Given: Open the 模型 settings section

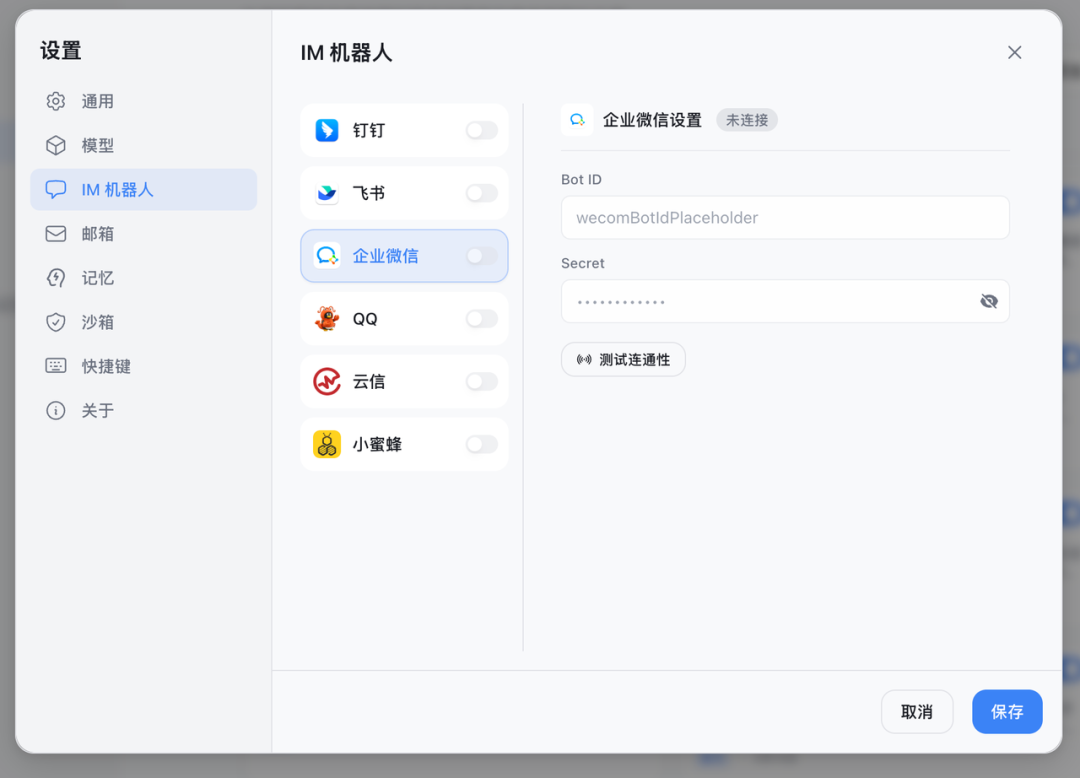Looking at the screenshot, I should 143,145.
